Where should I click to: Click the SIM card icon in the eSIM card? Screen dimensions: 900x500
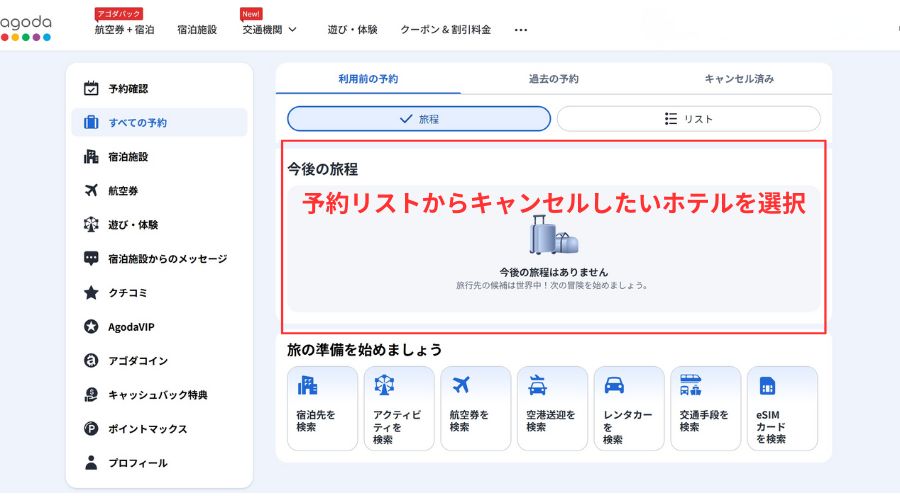(767, 386)
